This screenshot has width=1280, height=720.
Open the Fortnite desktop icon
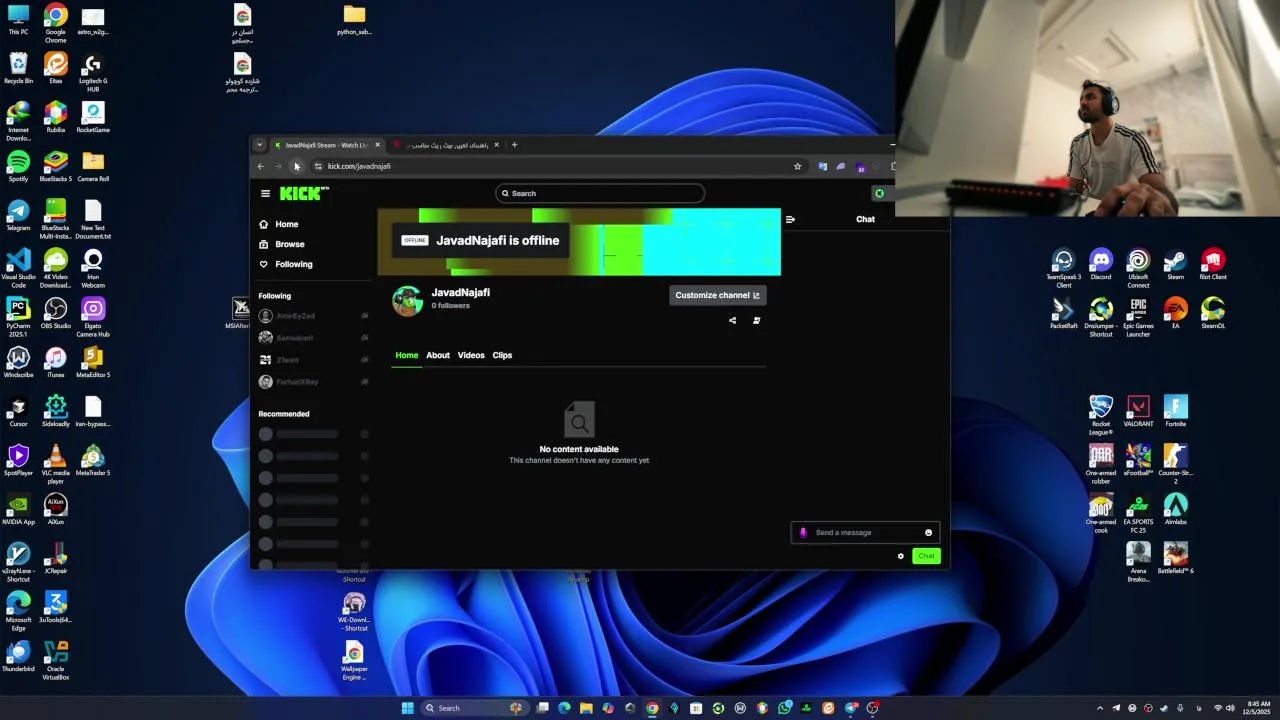click(1176, 412)
